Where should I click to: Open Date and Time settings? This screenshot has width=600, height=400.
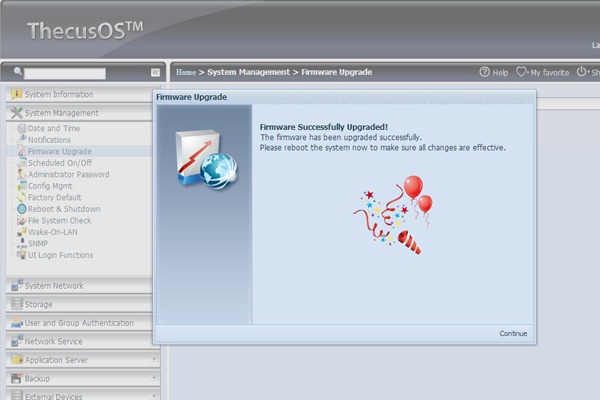pos(54,128)
